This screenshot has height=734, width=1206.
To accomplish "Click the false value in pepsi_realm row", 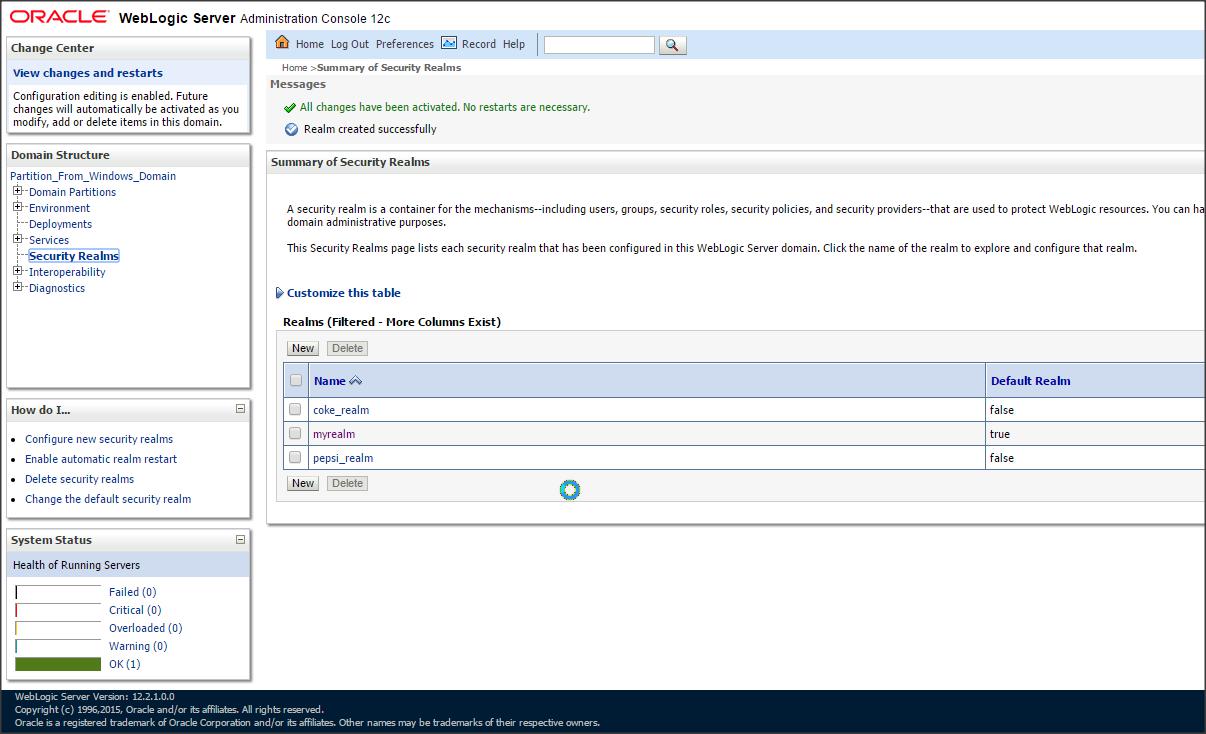I will (x=1002, y=458).
